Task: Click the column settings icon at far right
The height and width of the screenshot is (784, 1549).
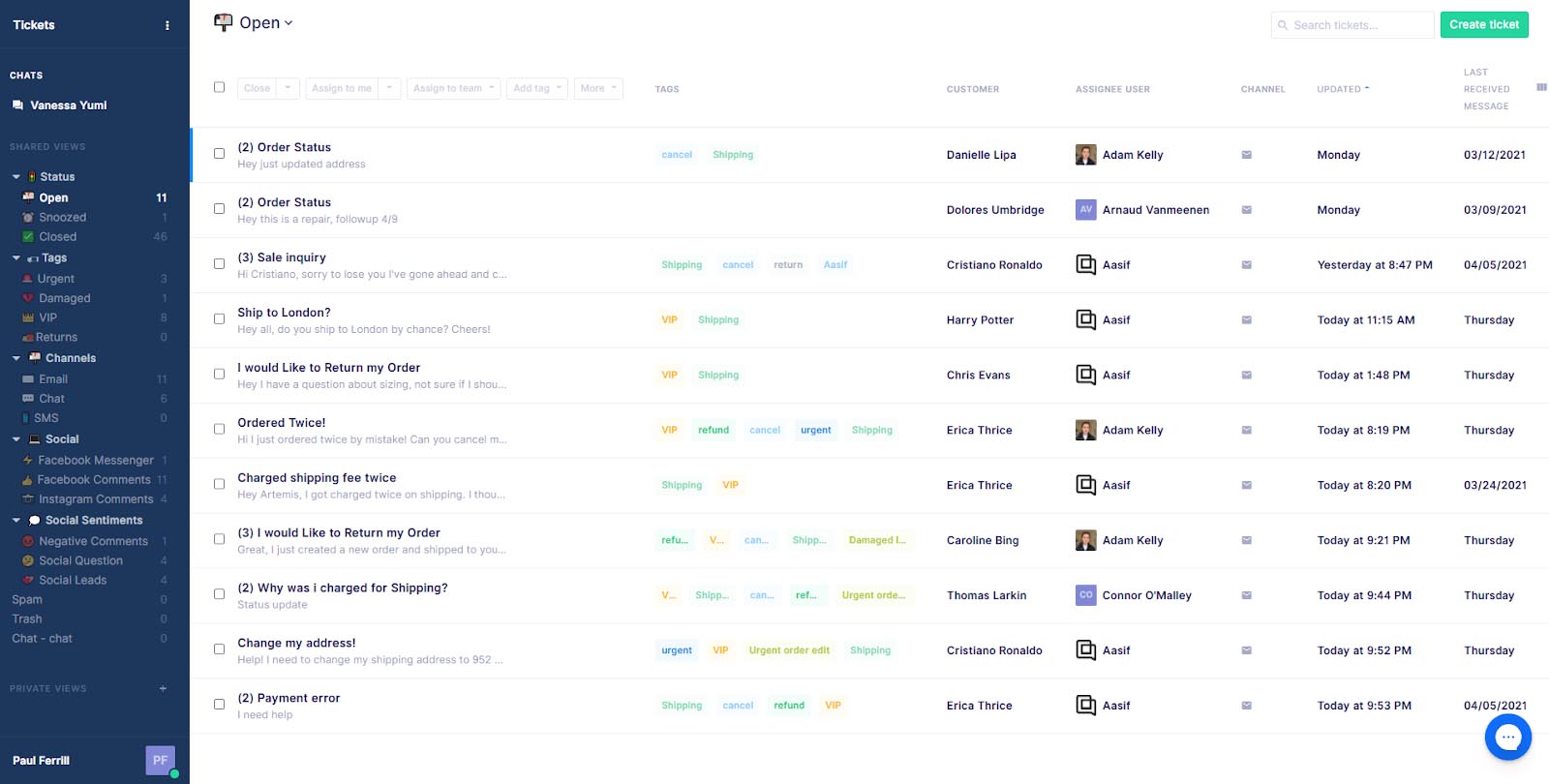Action: [x=1541, y=88]
